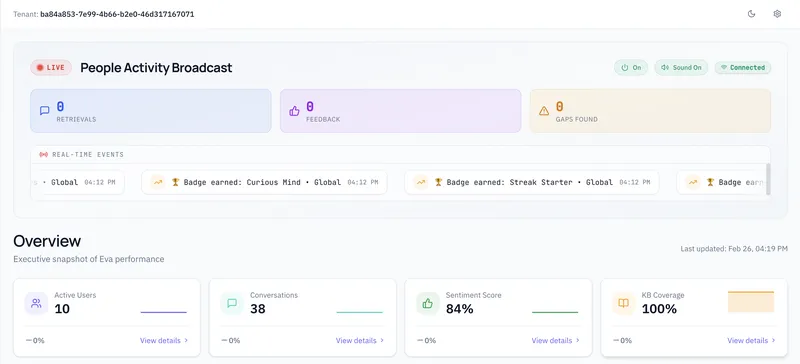Open the Retrievals stat card
This screenshot has height=364, width=800.
(x=151, y=111)
